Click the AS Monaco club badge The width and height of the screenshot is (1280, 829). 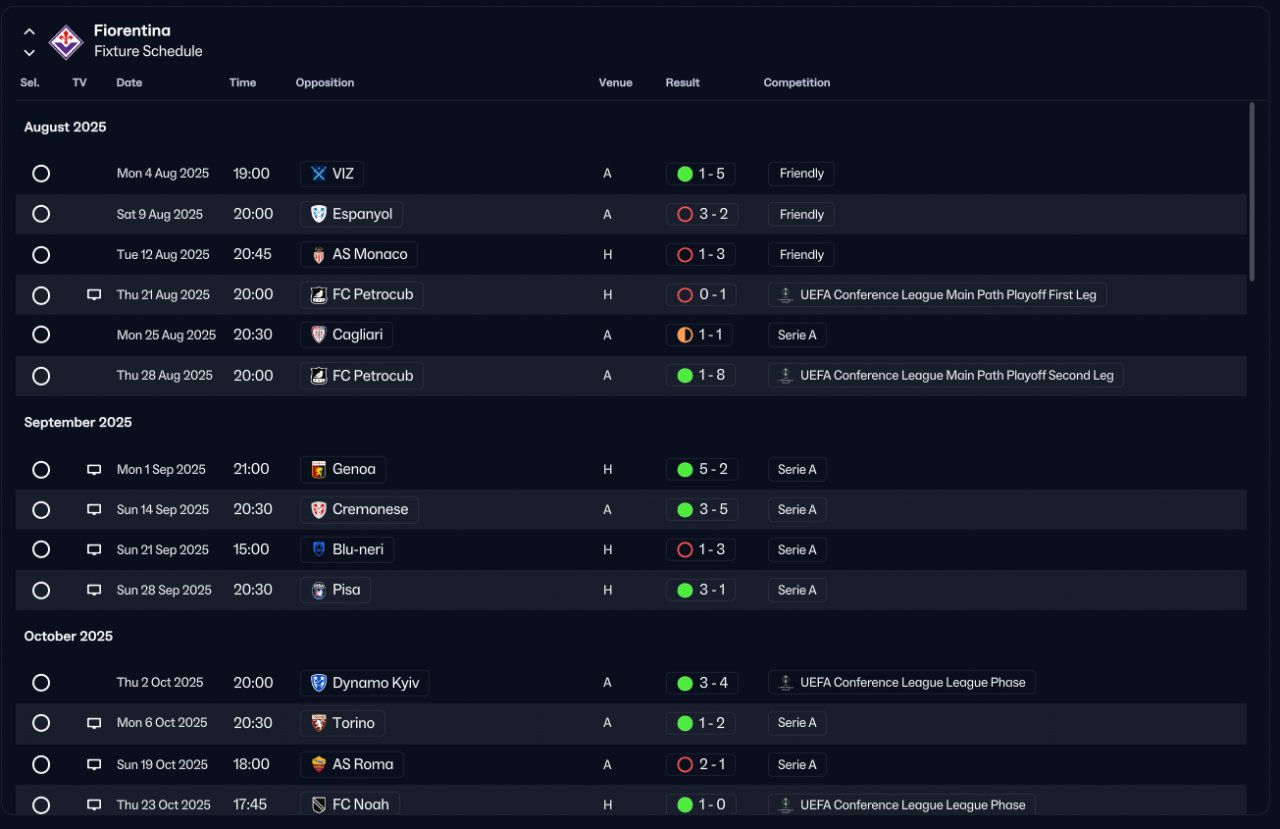tap(319, 255)
